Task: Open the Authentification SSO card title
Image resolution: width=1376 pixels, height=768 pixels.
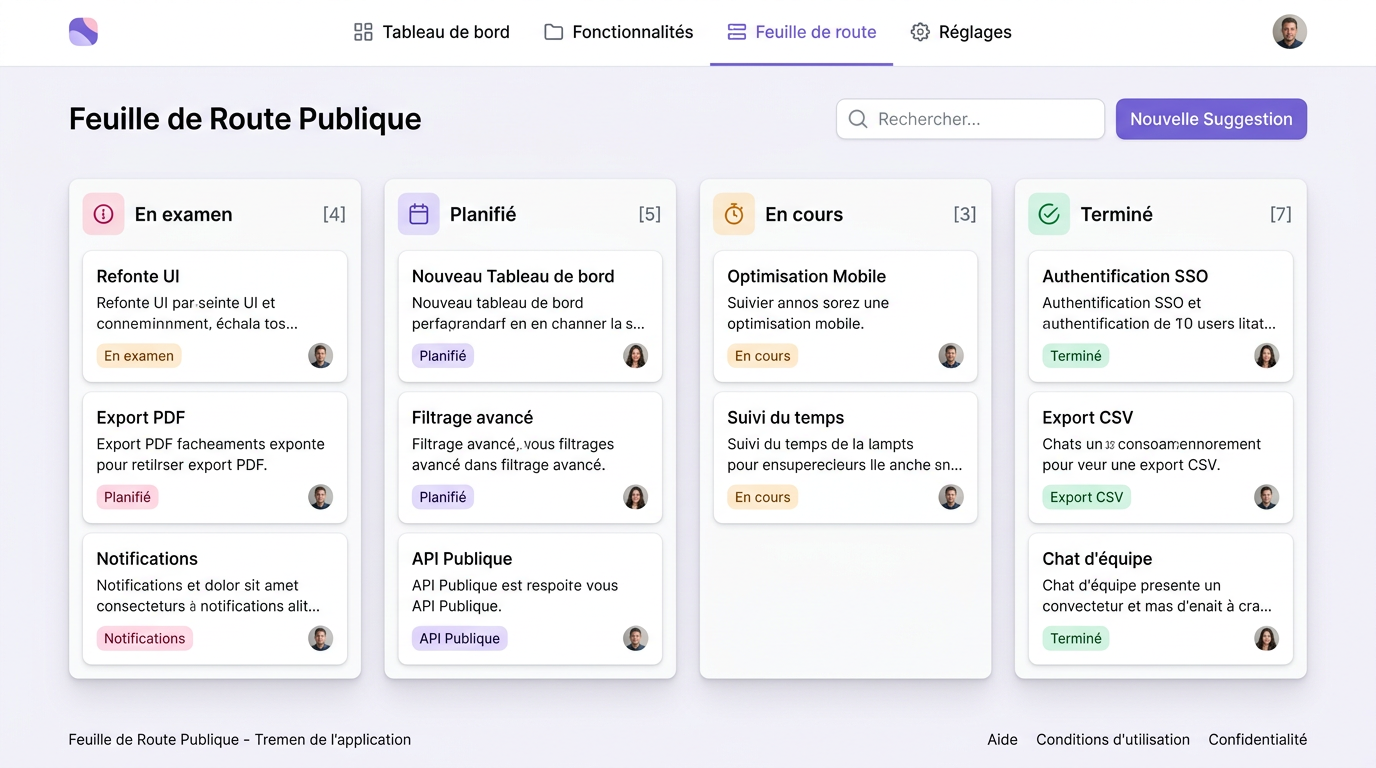Action: pyautogui.click(x=1125, y=276)
